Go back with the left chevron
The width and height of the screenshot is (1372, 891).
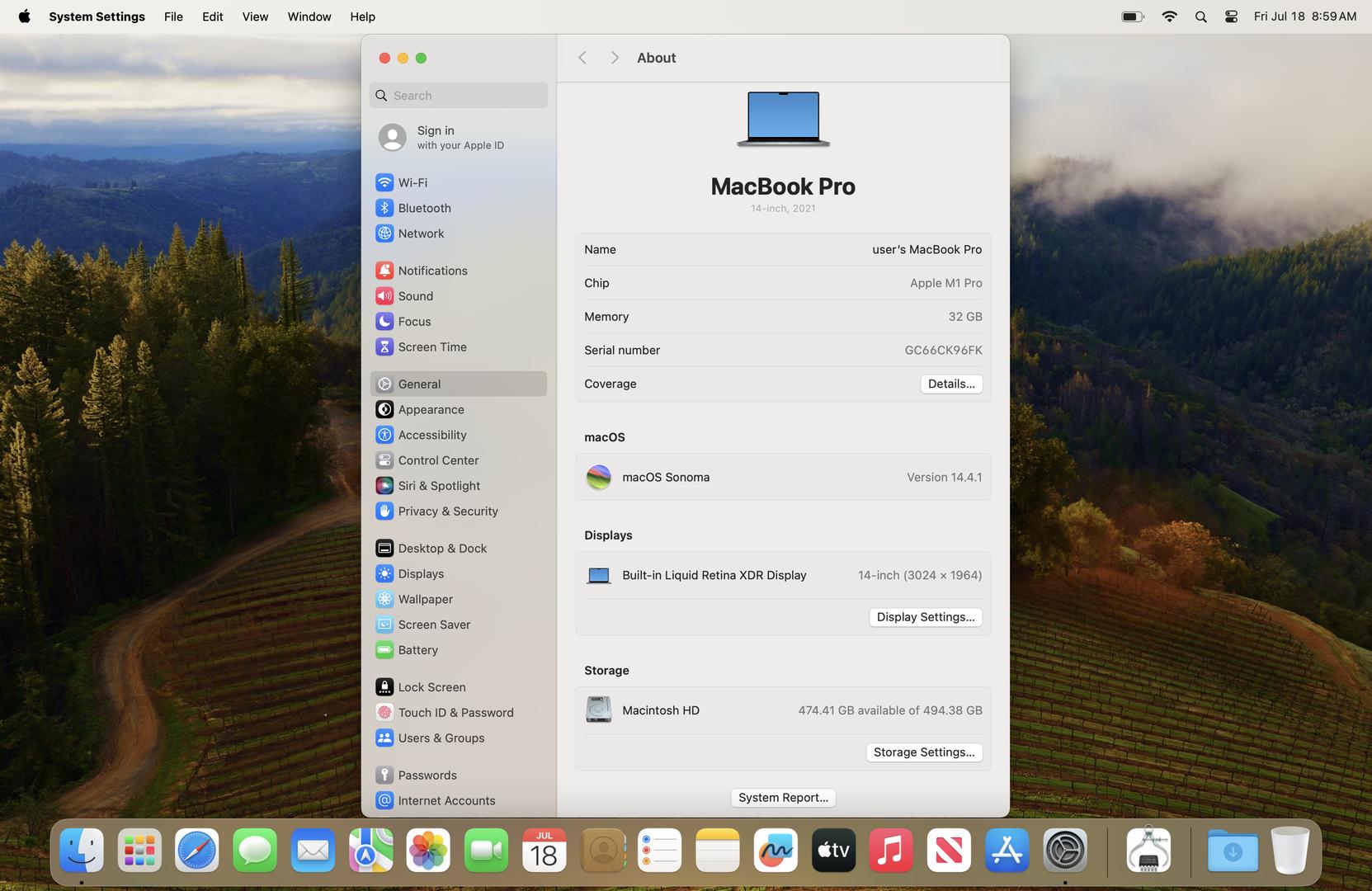(x=582, y=58)
